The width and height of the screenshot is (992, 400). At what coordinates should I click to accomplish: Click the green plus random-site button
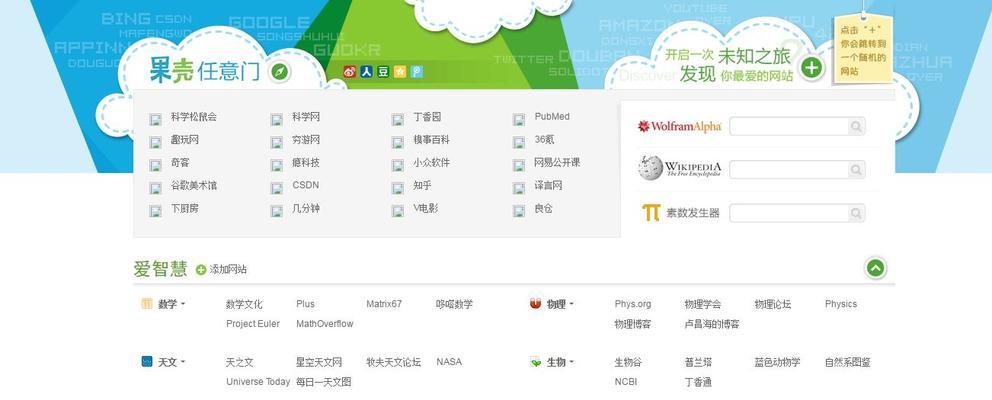coord(812,67)
